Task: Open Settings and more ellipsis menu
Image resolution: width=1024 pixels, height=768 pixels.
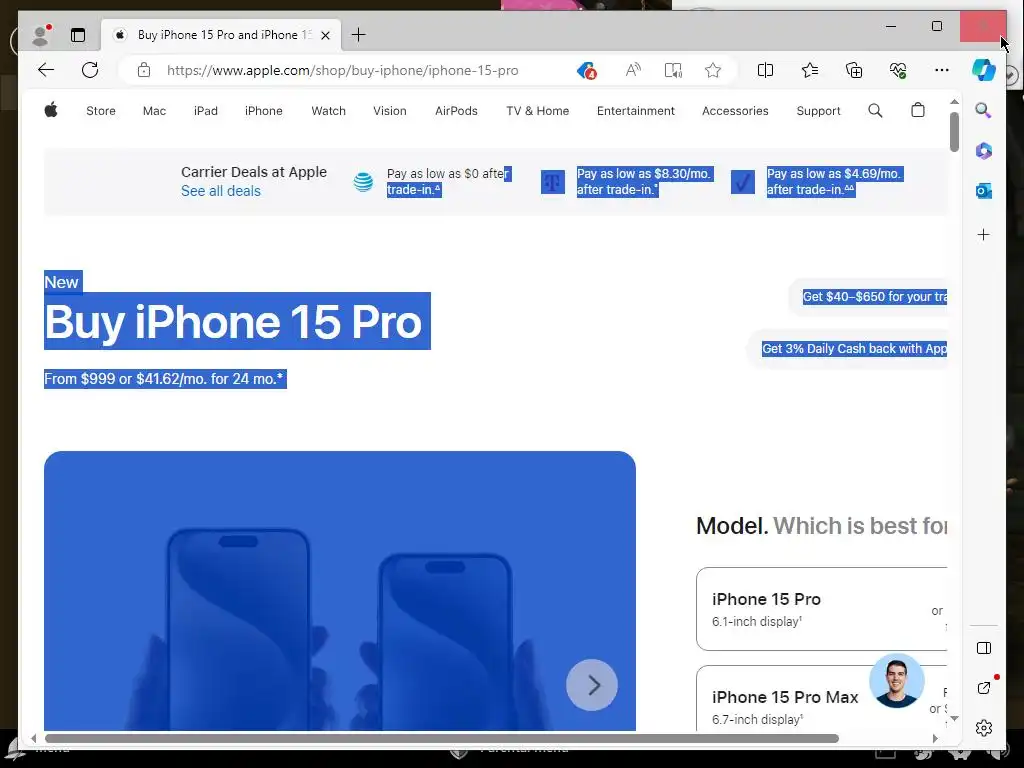Action: [942, 70]
